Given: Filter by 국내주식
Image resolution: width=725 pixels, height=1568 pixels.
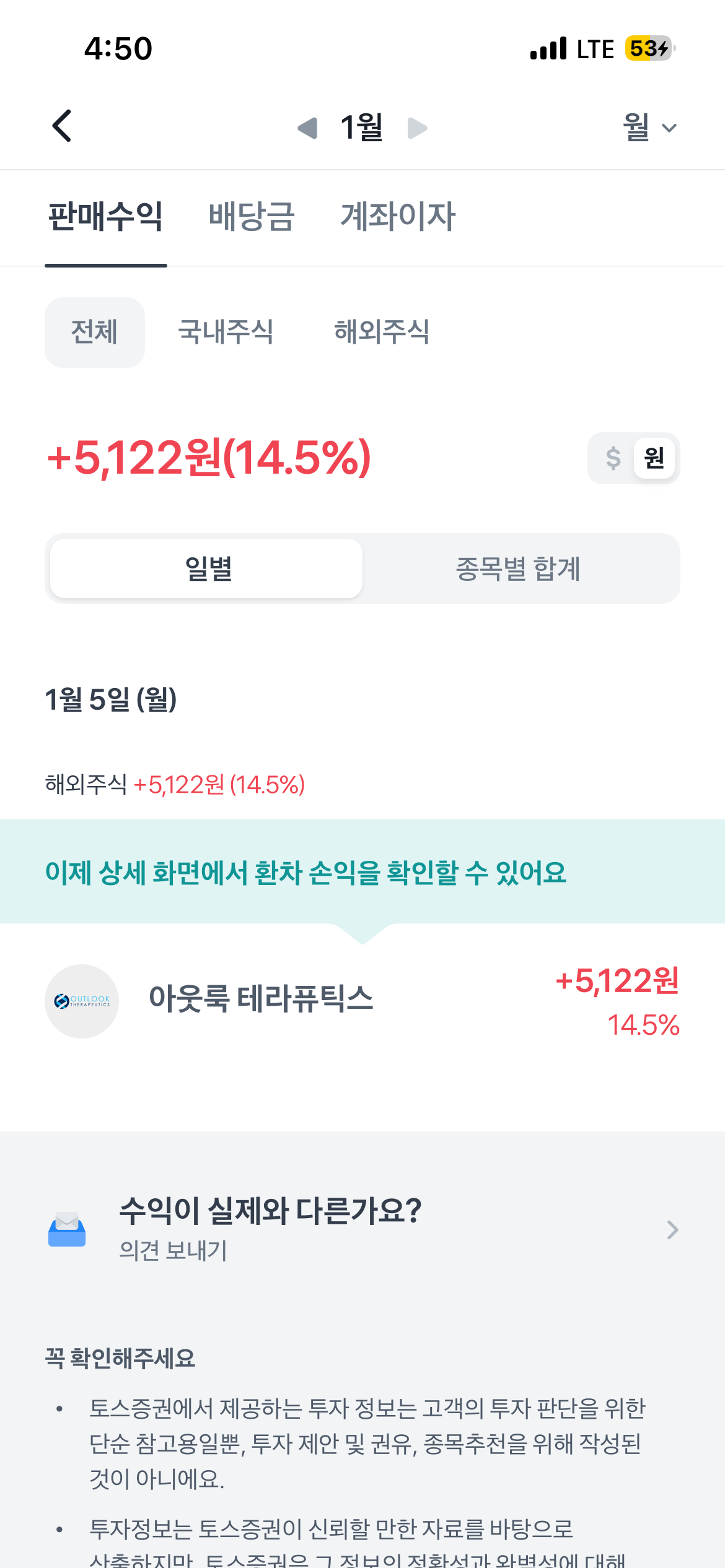Looking at the screenshot, I should [x=226, y=332].
